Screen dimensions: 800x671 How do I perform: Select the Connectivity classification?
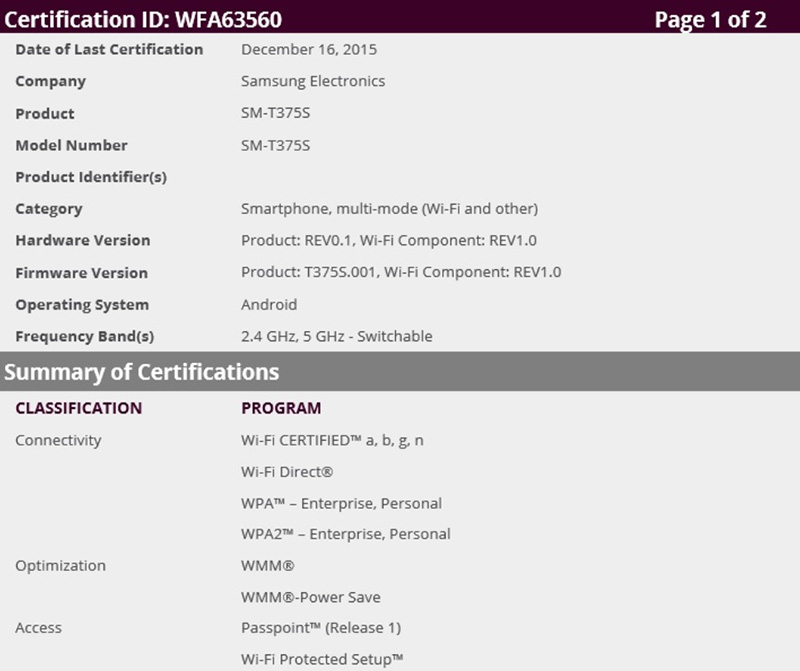pos(58,440)
